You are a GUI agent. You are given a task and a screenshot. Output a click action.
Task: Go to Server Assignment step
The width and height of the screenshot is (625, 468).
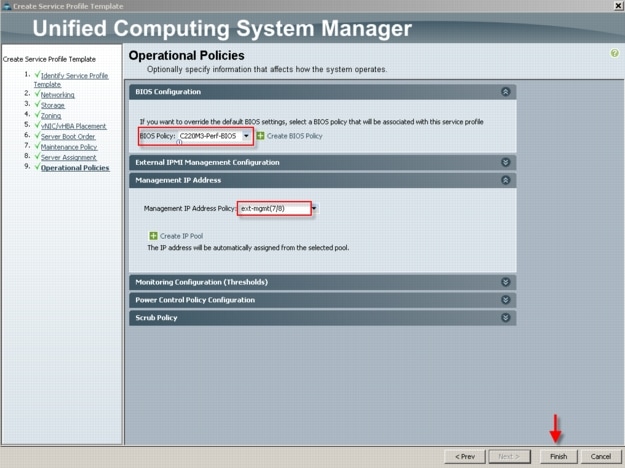69,157
